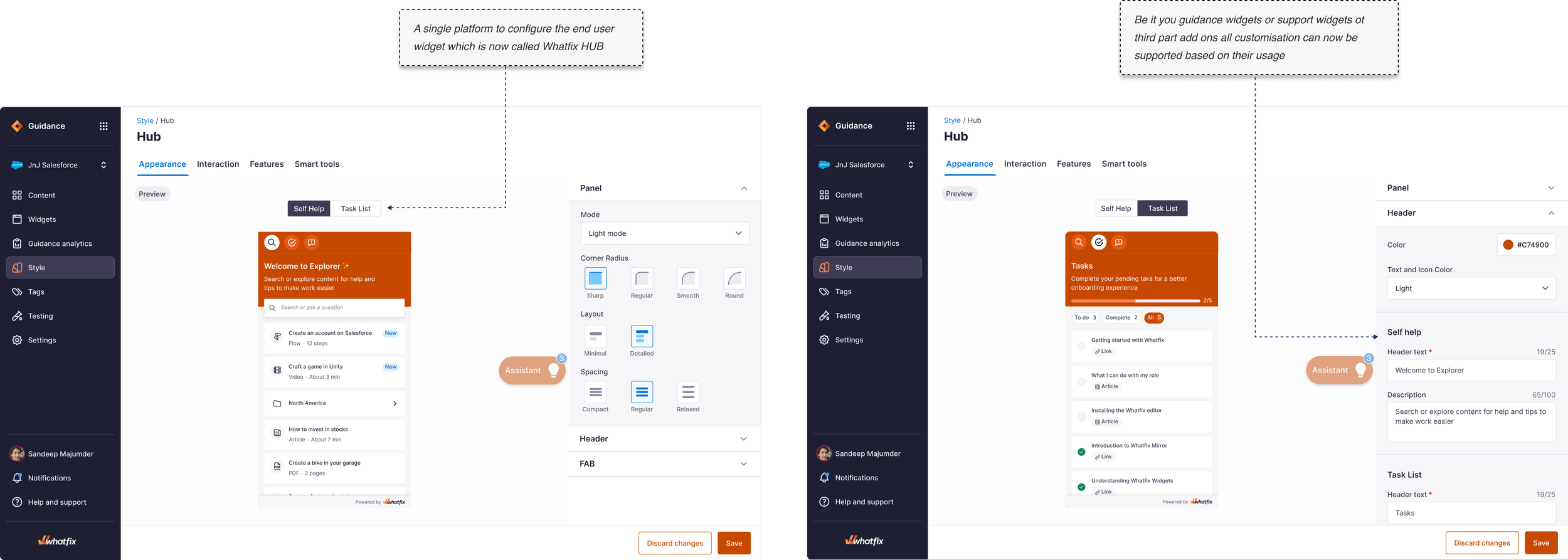Check off the What I can do with my role task
This screenshot has height=560, width=1568.
[x=1081, y=381]
